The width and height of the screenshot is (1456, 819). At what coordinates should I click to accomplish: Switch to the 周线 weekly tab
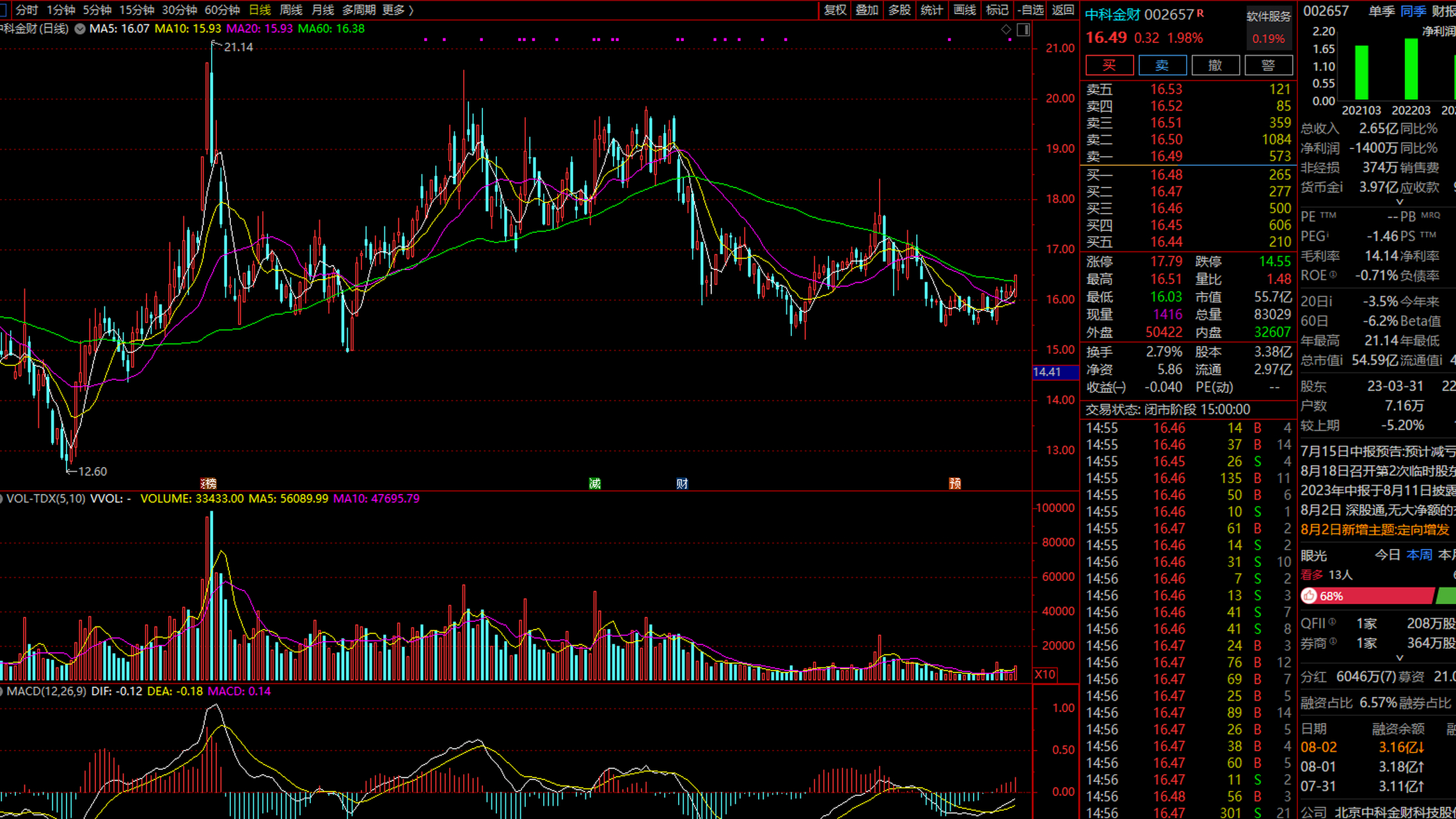coord(291,10)
